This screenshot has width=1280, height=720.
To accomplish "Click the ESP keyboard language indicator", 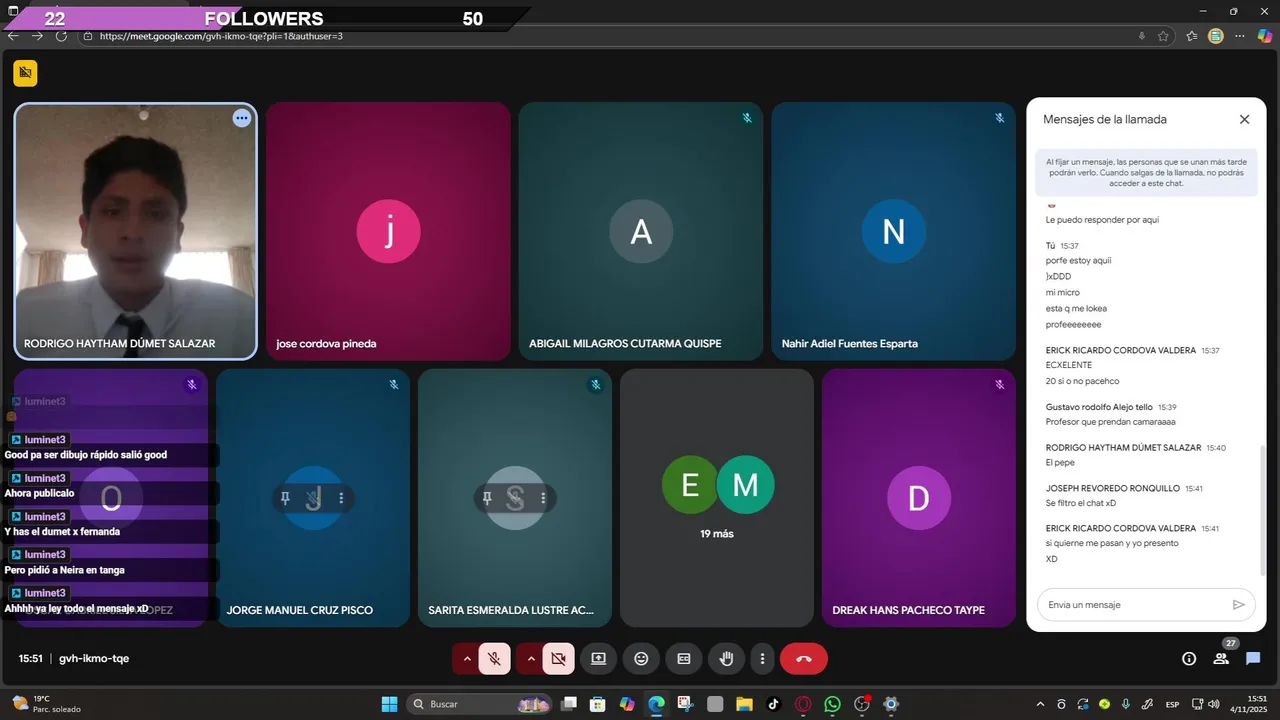I will 1172,704.
